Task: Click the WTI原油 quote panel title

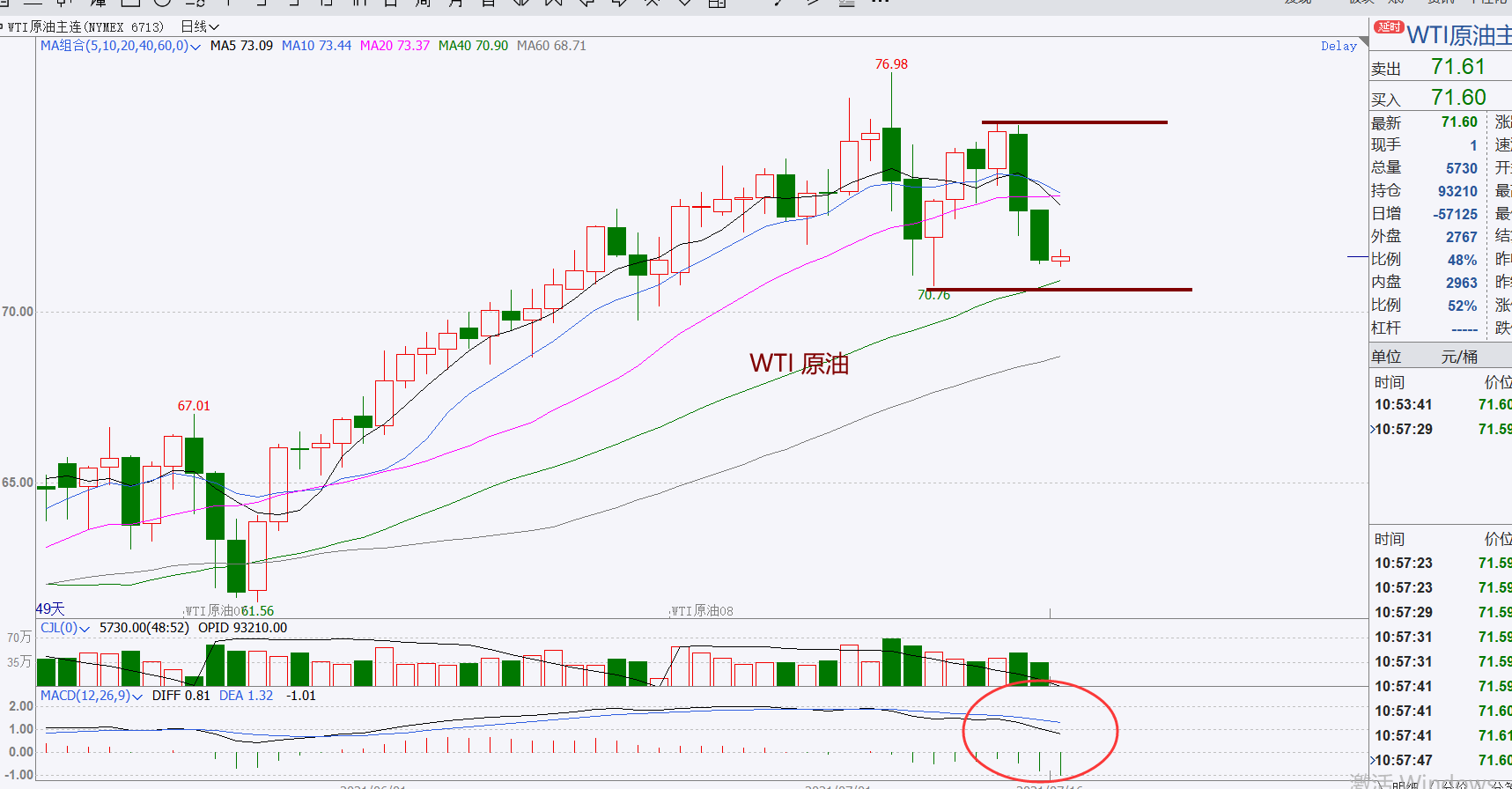Action: coord(1458,35)
